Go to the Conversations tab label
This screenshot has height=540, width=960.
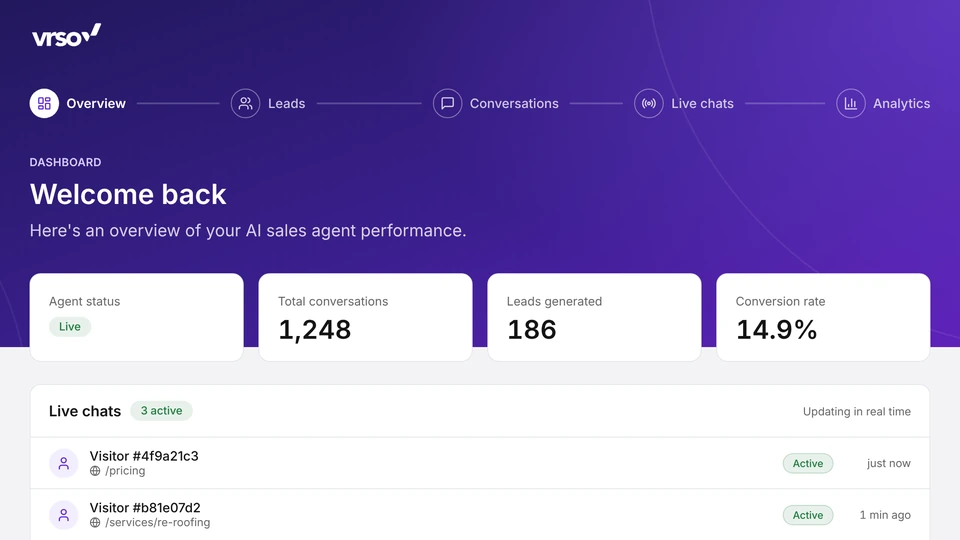click(x=514, y=103)
